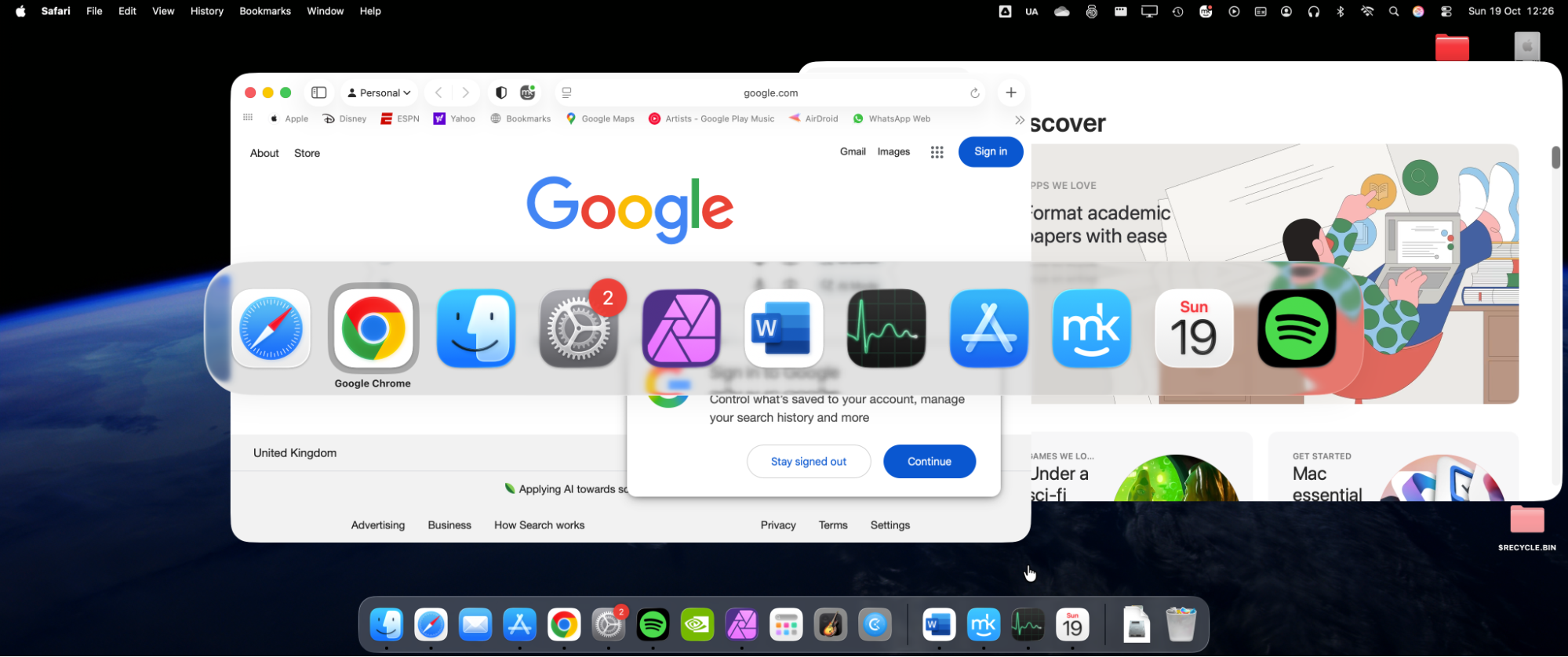Select Safari in the app switcher
This screenshot has height=657, width=1568.
coord(271,328)
